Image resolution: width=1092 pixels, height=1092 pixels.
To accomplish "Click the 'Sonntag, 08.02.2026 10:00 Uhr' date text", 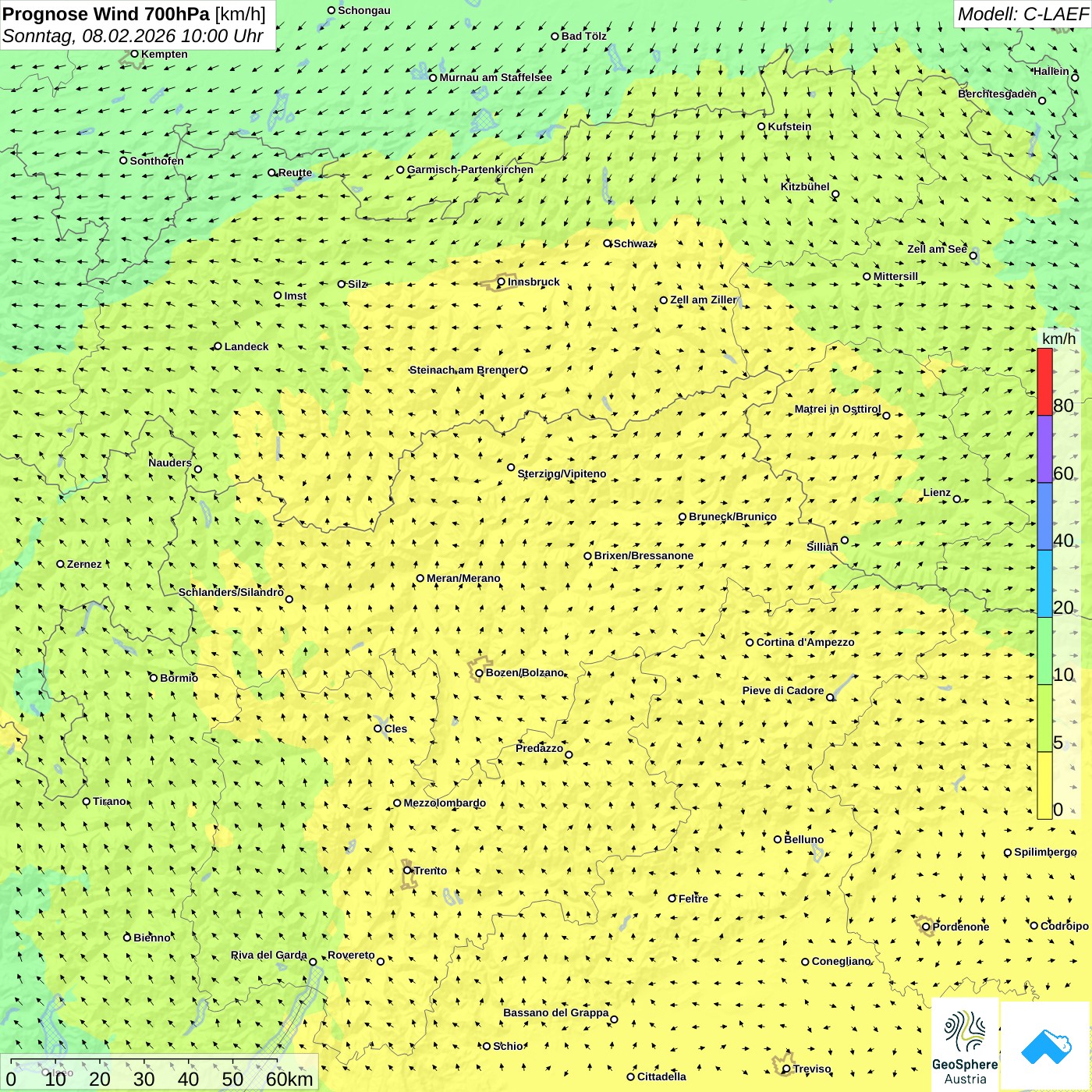I will click(133, 36).
